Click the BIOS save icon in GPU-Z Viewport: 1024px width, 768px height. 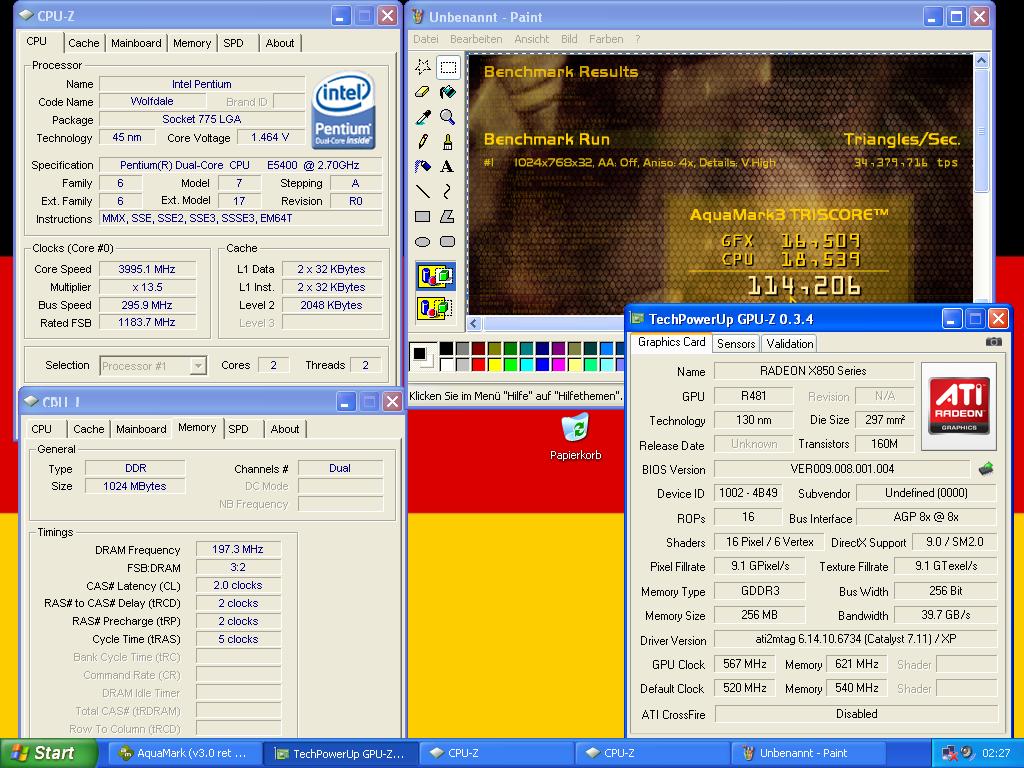click(x=986, y=468)
